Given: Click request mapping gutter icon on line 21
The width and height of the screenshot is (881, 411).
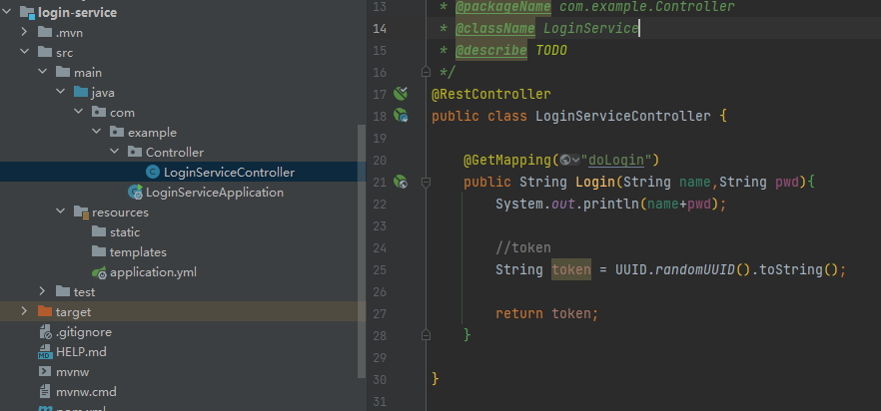Looking at the screenshot, I should (x=401, y=182).
